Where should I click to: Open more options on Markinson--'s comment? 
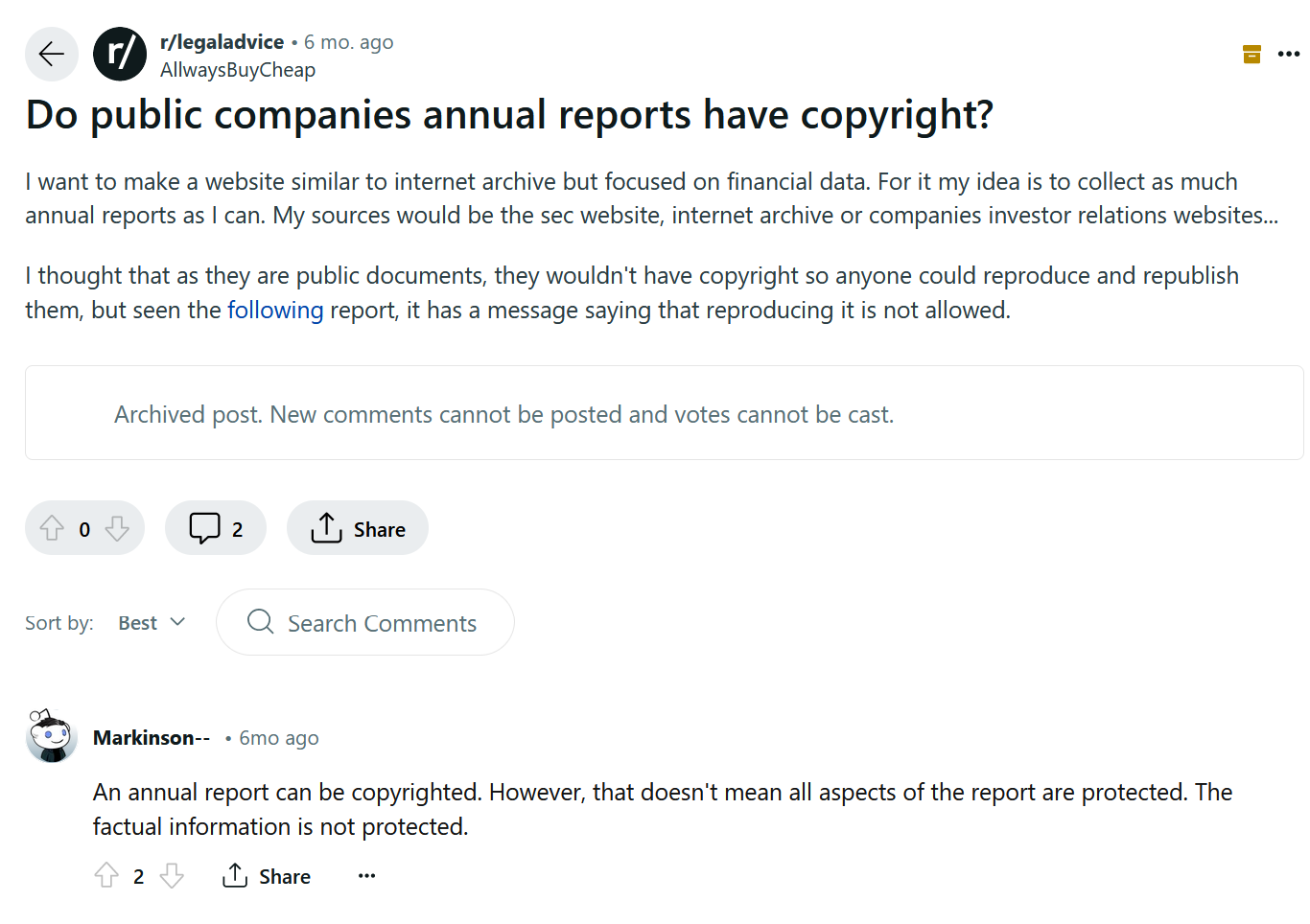366,875
